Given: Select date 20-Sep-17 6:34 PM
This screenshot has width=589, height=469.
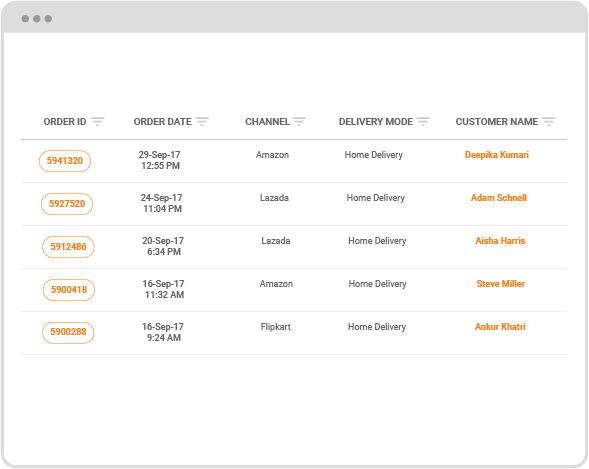Looking at the screenshot, I should pos(163,246).
